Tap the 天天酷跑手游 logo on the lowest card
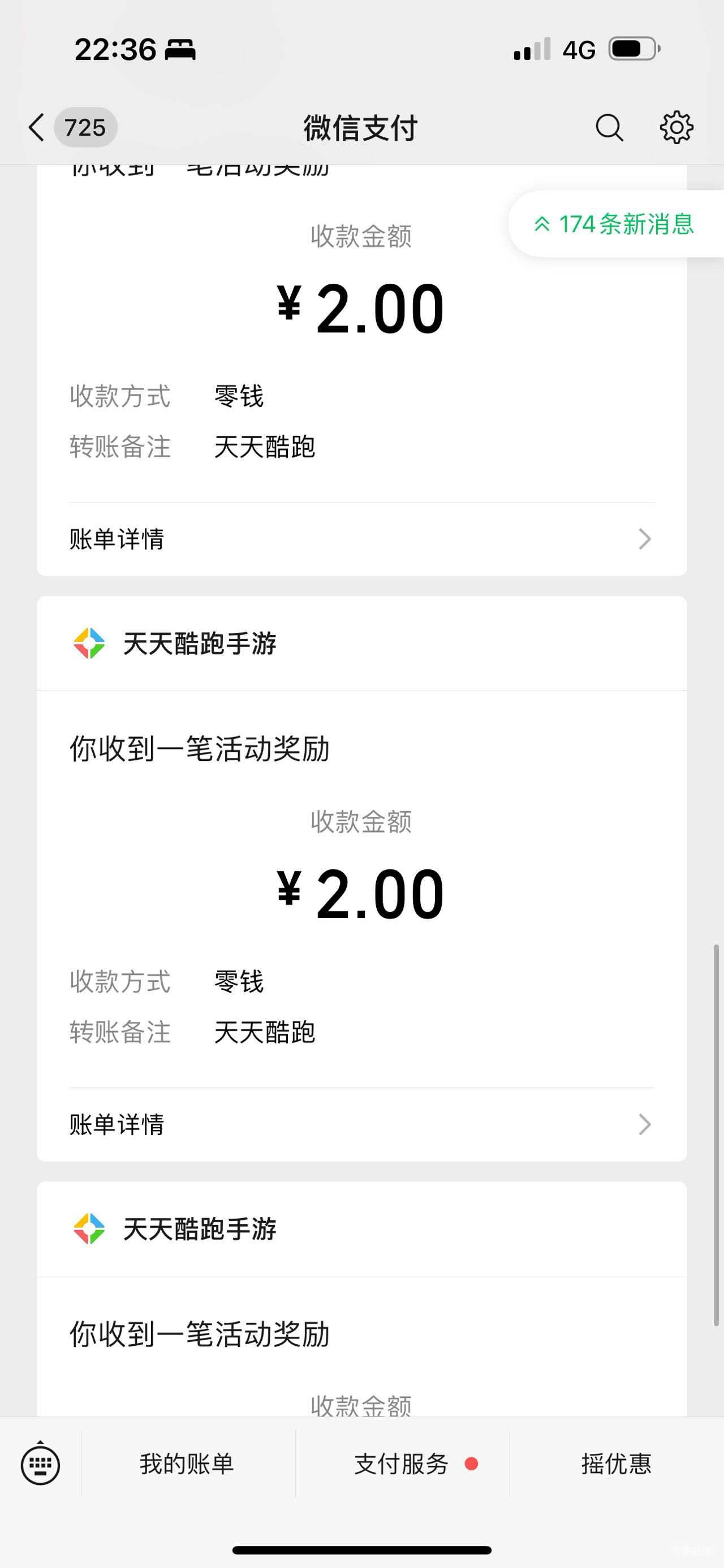The width and height of the screenshot is (724, 1568). click(89, 1229)
